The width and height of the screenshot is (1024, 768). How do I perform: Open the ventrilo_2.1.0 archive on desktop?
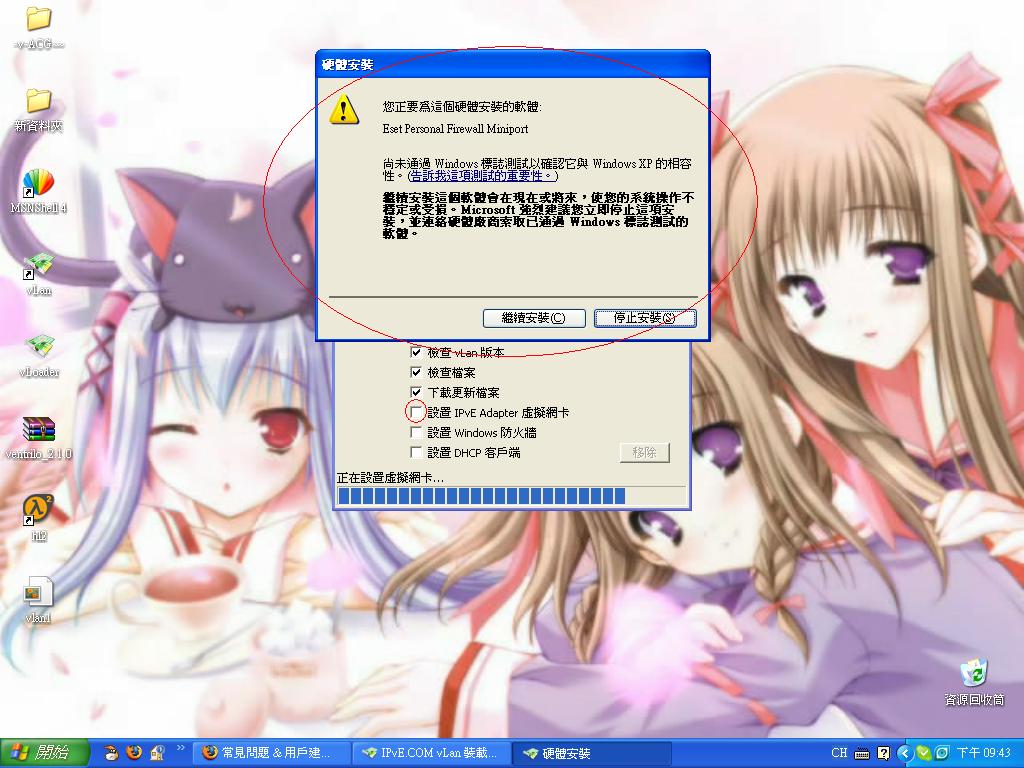(38, 430)
